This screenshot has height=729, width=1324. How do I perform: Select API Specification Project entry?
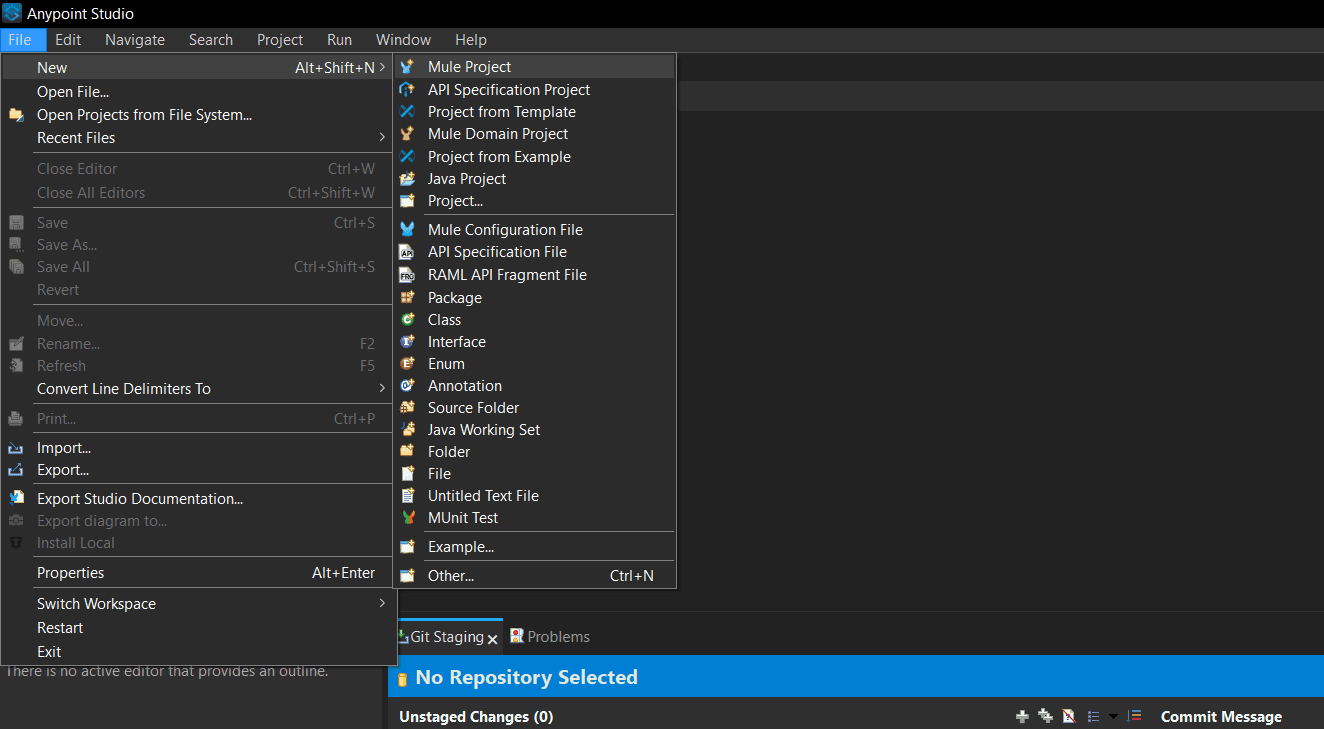535,90
